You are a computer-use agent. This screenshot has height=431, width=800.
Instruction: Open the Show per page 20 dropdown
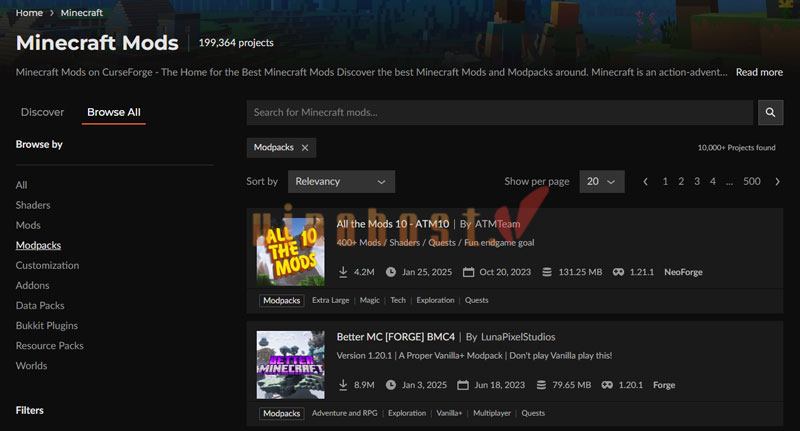click(x=602, y=182)
